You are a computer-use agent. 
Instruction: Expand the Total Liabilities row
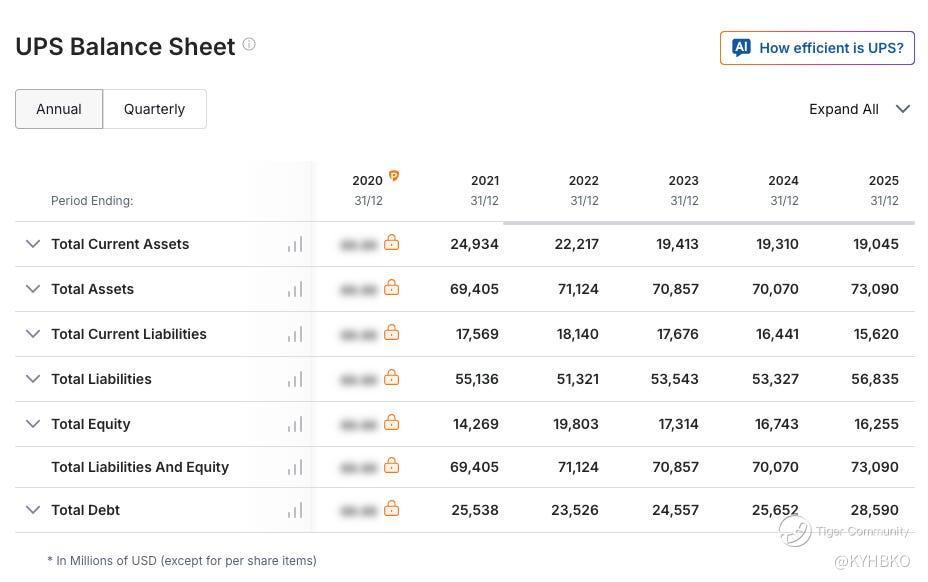tap(33, 379)
